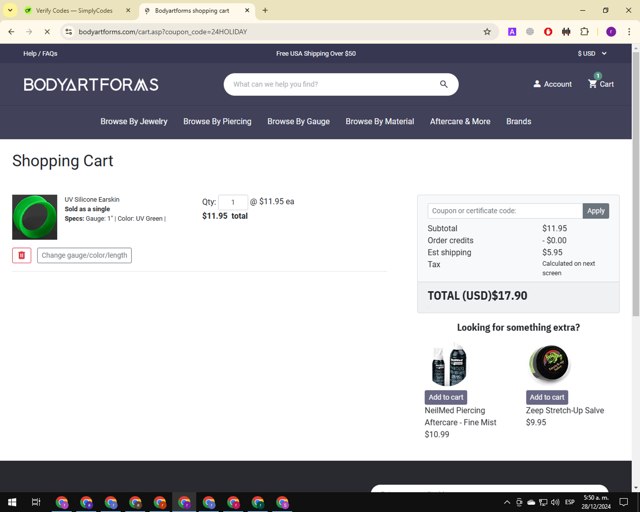Open the red Opera-style extension icon
This screenshot has width=640, height=512.
tap(548, 31)
